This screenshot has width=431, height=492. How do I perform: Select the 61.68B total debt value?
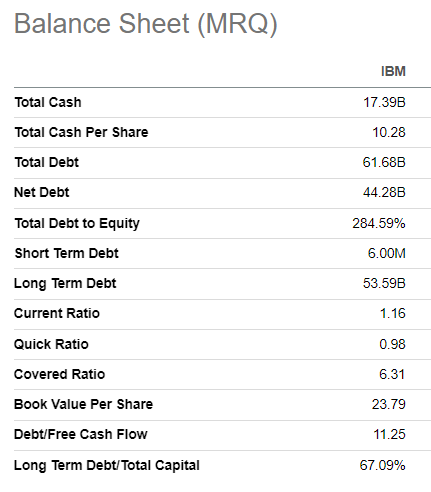[x=384, y=162]
